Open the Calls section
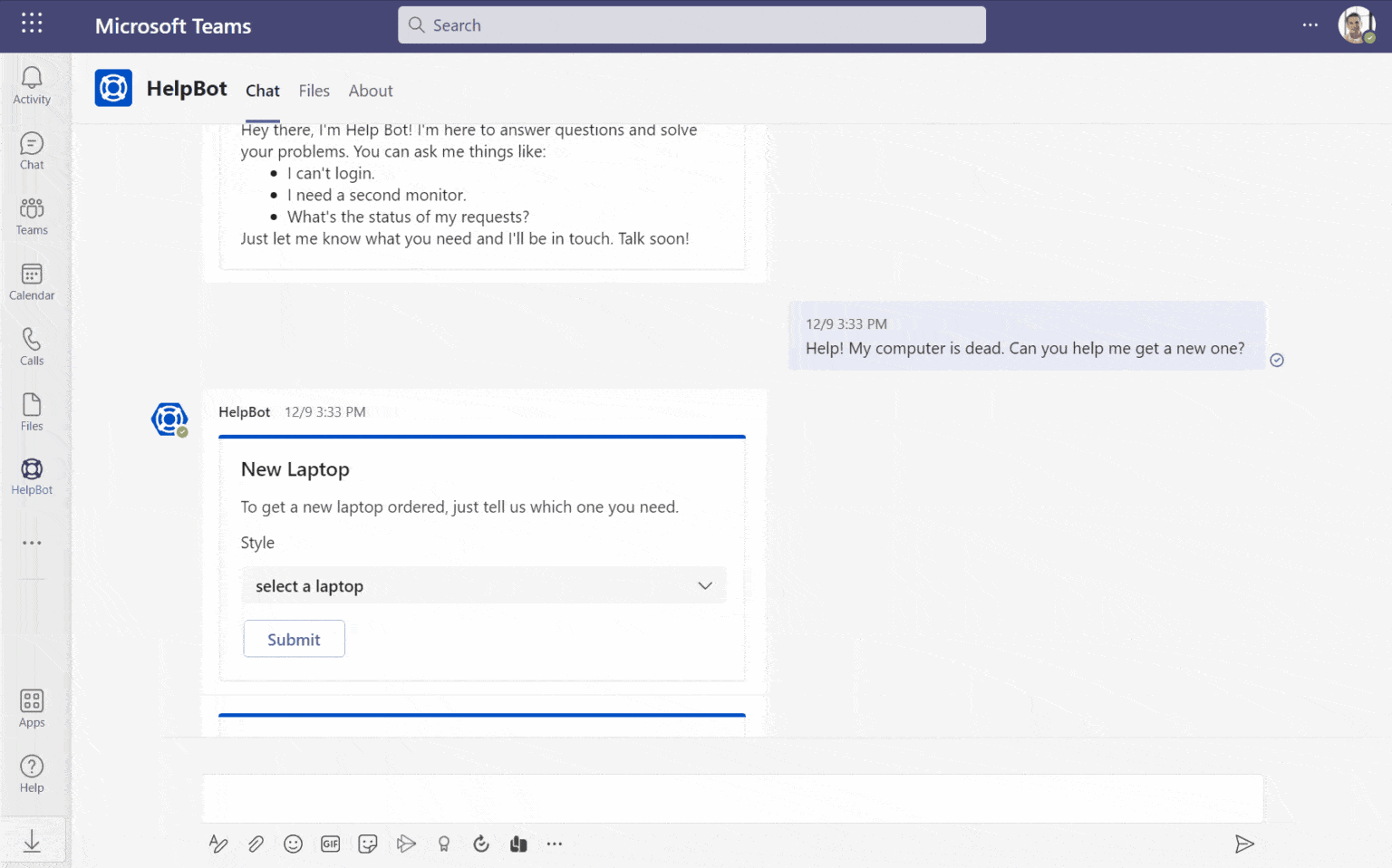 click(32, 347)
